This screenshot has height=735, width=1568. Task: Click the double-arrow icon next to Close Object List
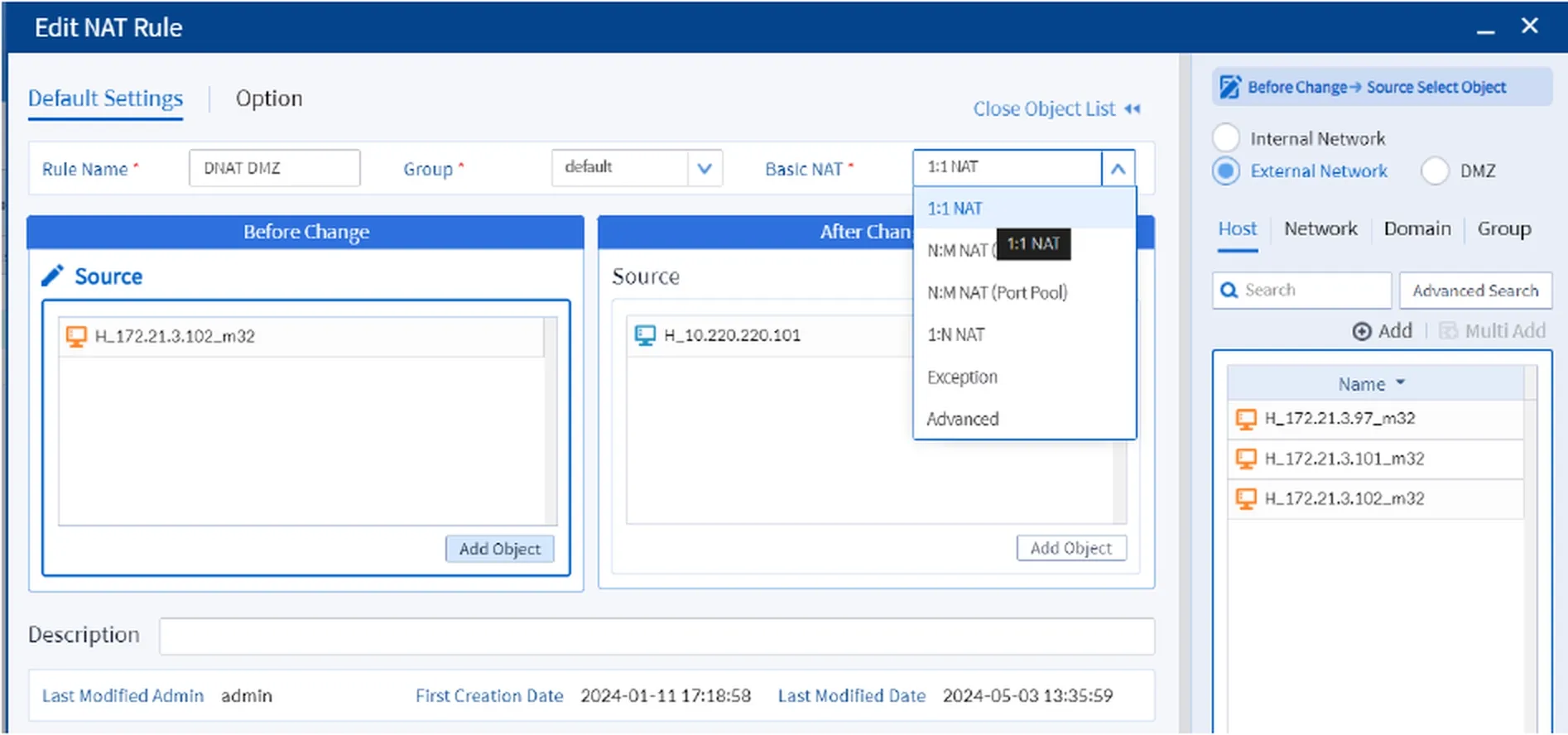[1133, 109]
